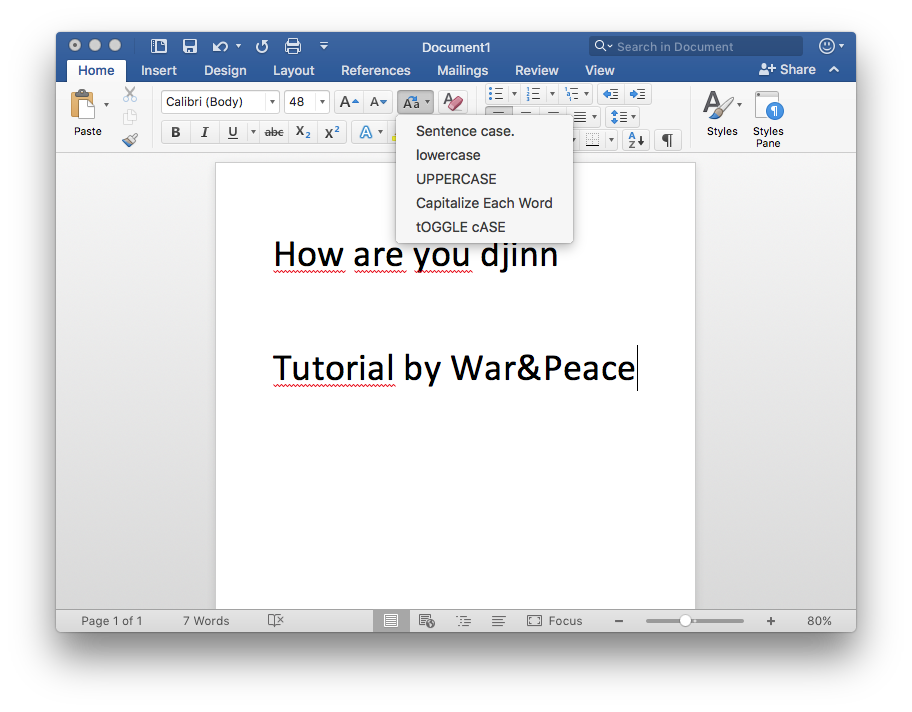Toggle Subscript formatting
This screenshot has width=912, height=712.
303,133
